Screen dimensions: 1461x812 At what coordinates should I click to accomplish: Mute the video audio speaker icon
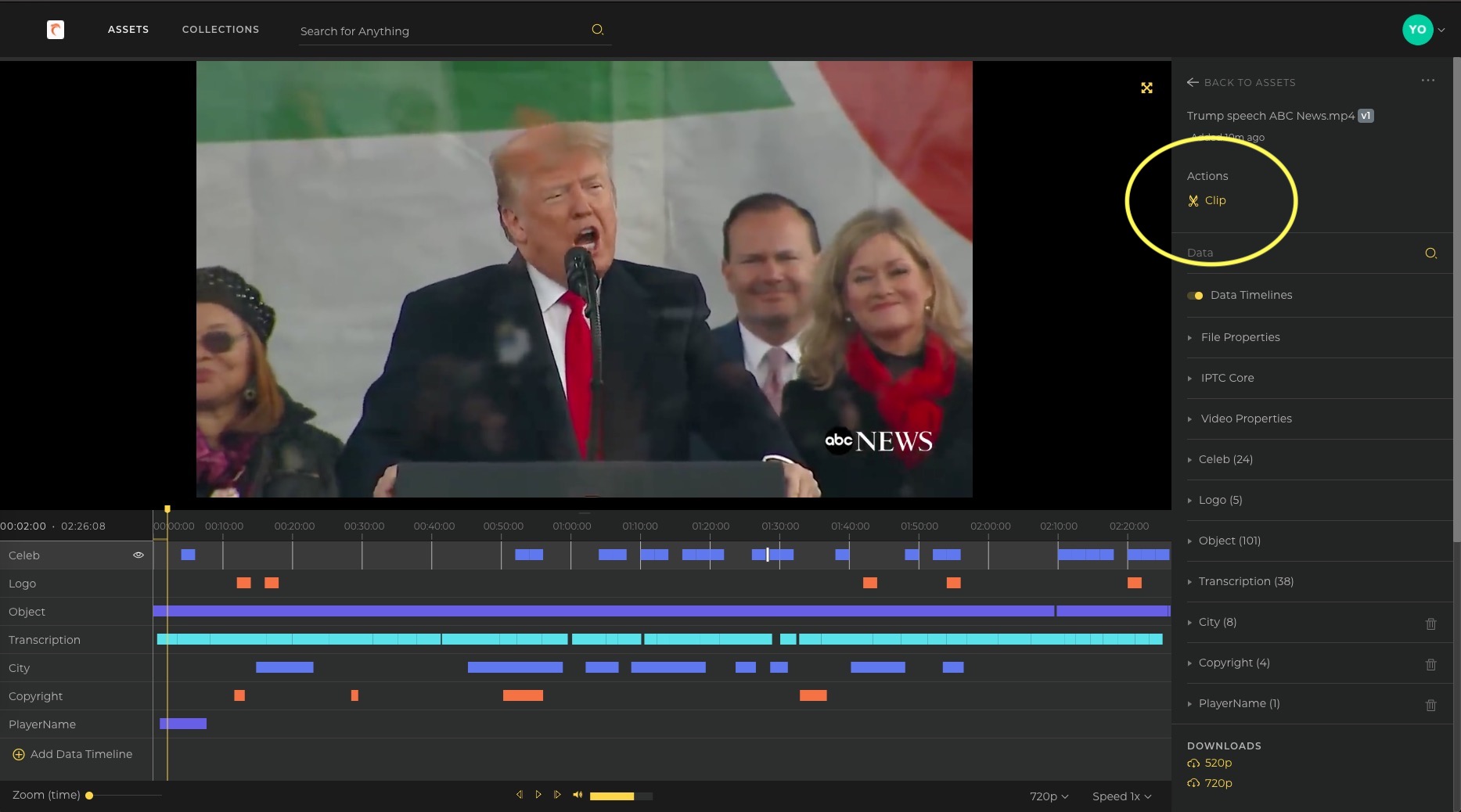(x=578, y=795)
